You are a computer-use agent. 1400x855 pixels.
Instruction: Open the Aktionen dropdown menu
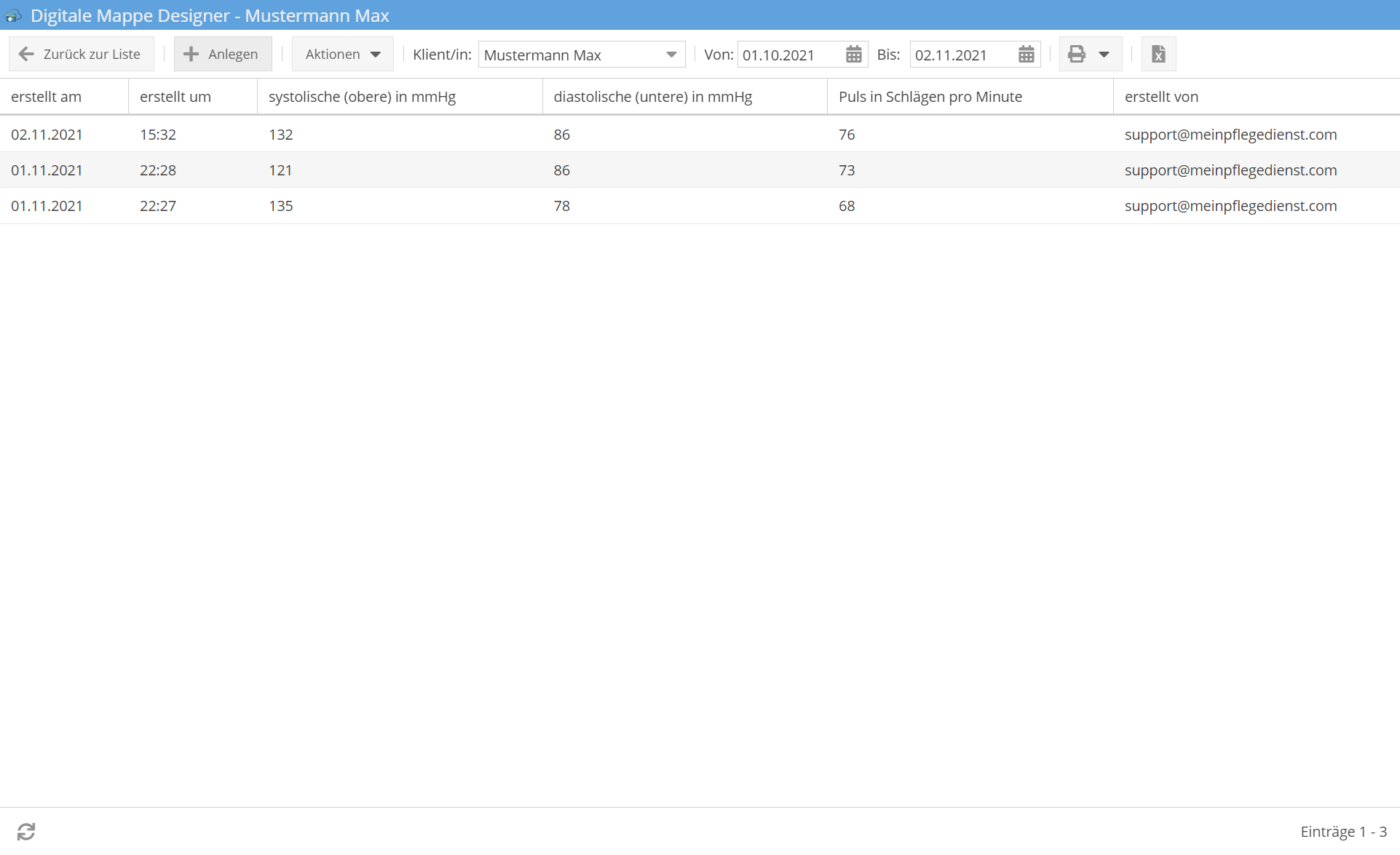coord(342,55)
